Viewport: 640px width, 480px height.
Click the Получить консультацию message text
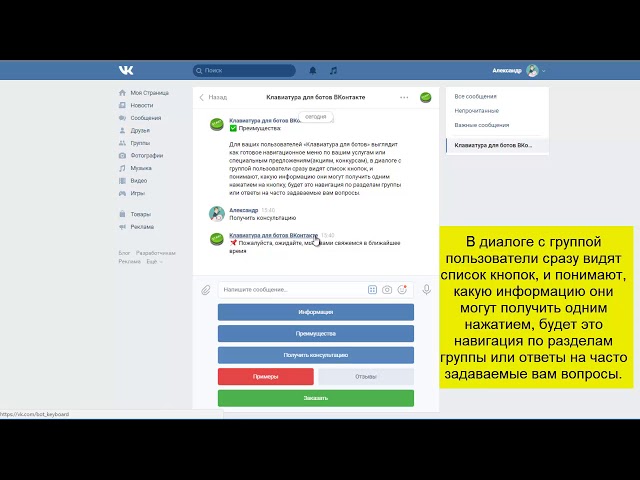coord(262,218)
